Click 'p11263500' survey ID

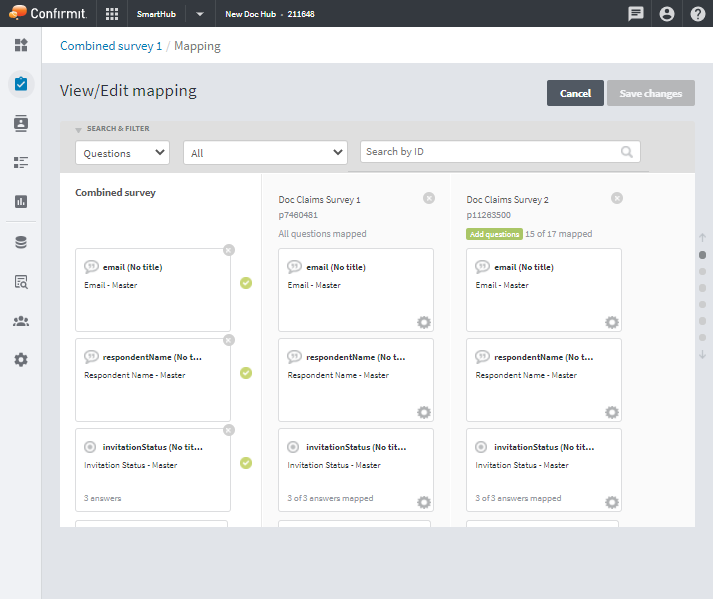488,215
